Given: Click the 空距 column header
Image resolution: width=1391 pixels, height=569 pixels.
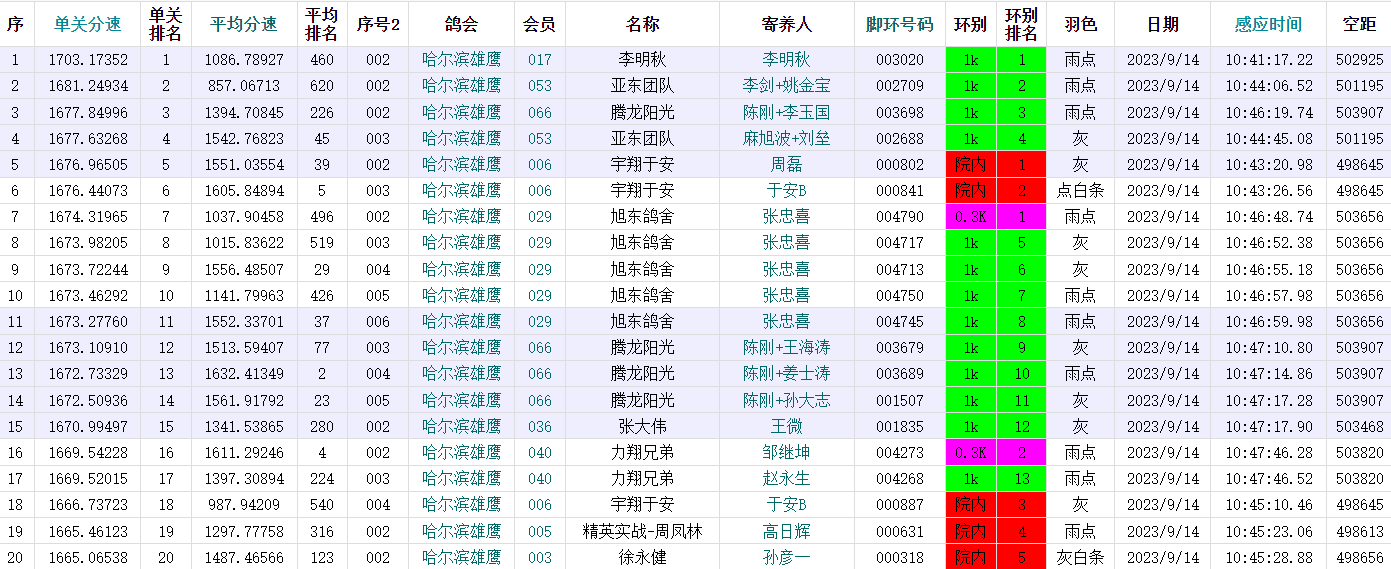Looking at the screenshot, I should 1359,24.
